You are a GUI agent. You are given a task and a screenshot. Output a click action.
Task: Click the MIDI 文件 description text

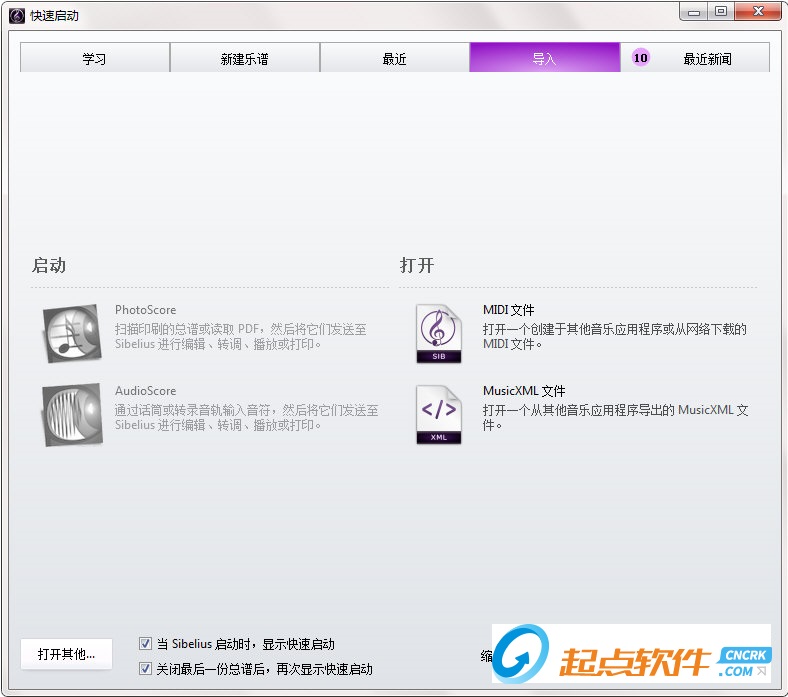point(615,336)
